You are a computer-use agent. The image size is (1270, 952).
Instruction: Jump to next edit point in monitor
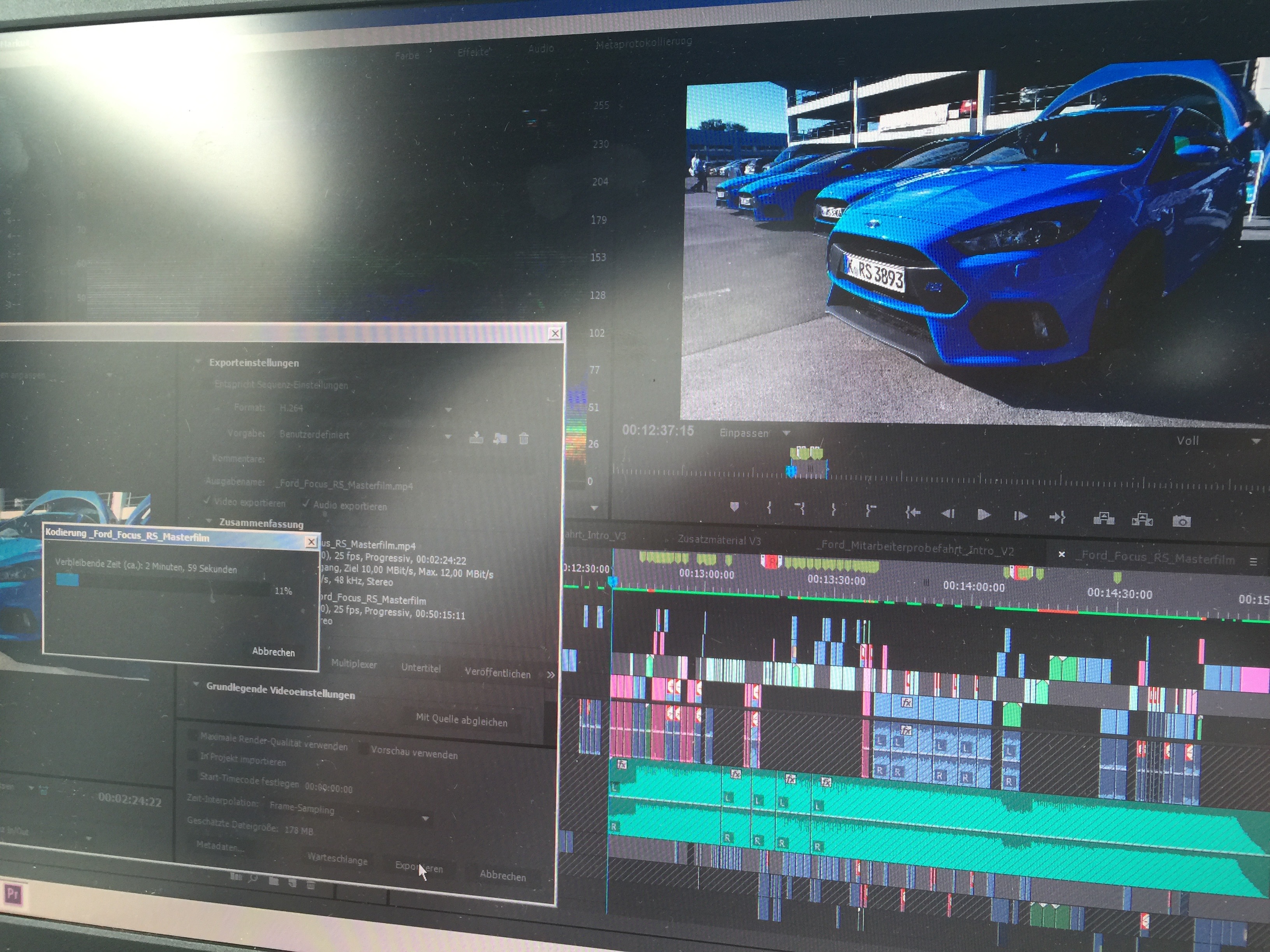1057,517
